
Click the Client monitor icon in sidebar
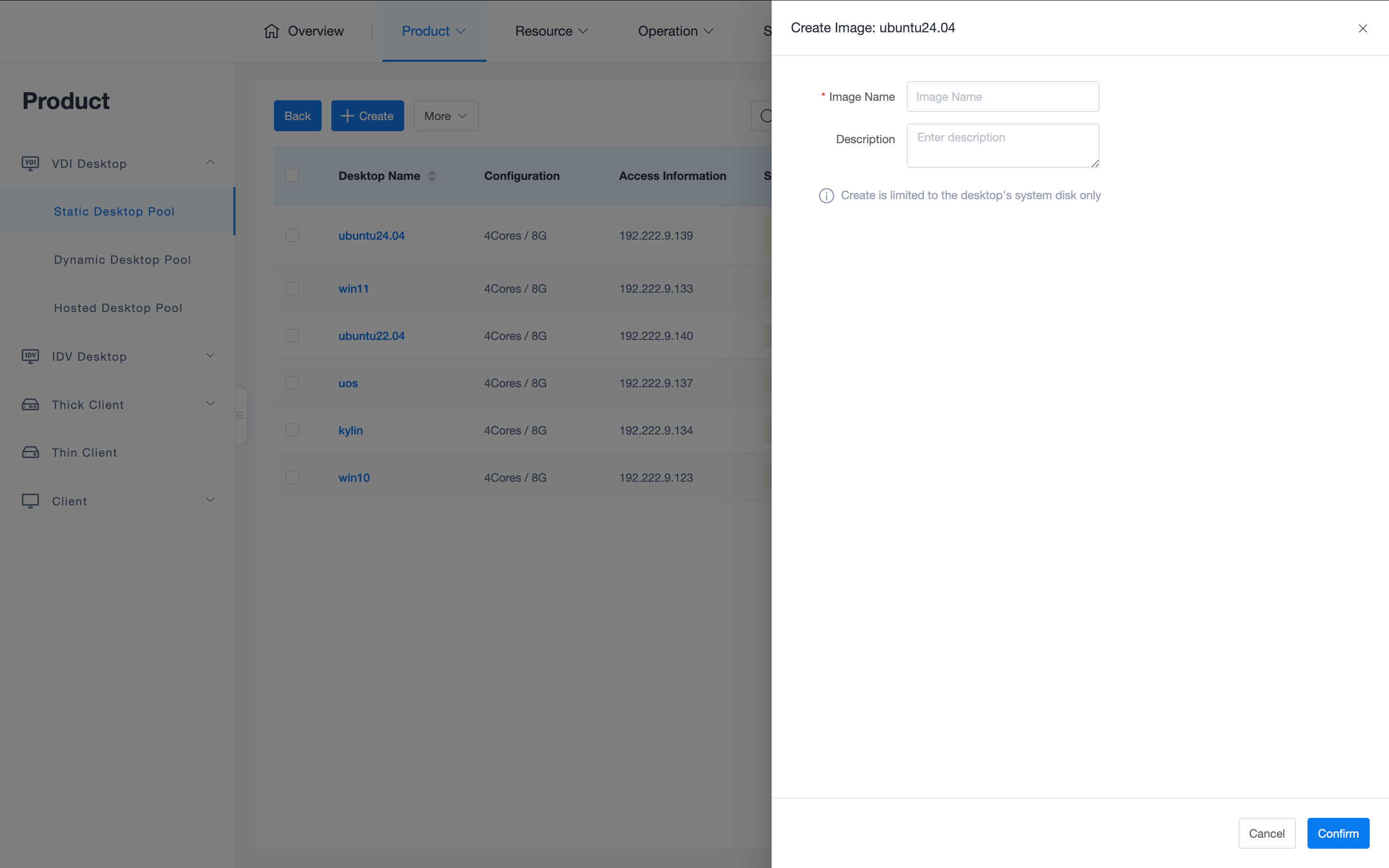coord(30,501)
